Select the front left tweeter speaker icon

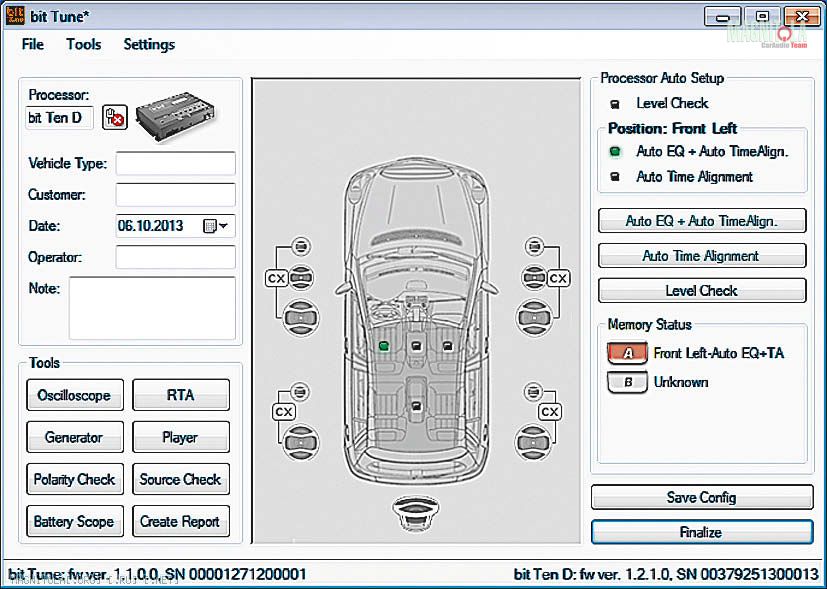pos(301,246)
